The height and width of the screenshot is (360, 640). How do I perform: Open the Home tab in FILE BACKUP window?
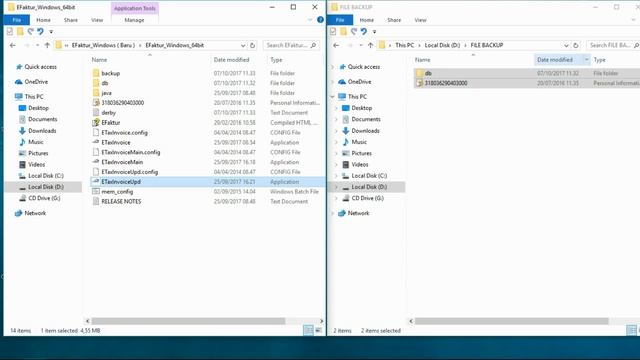pos(367,20)
